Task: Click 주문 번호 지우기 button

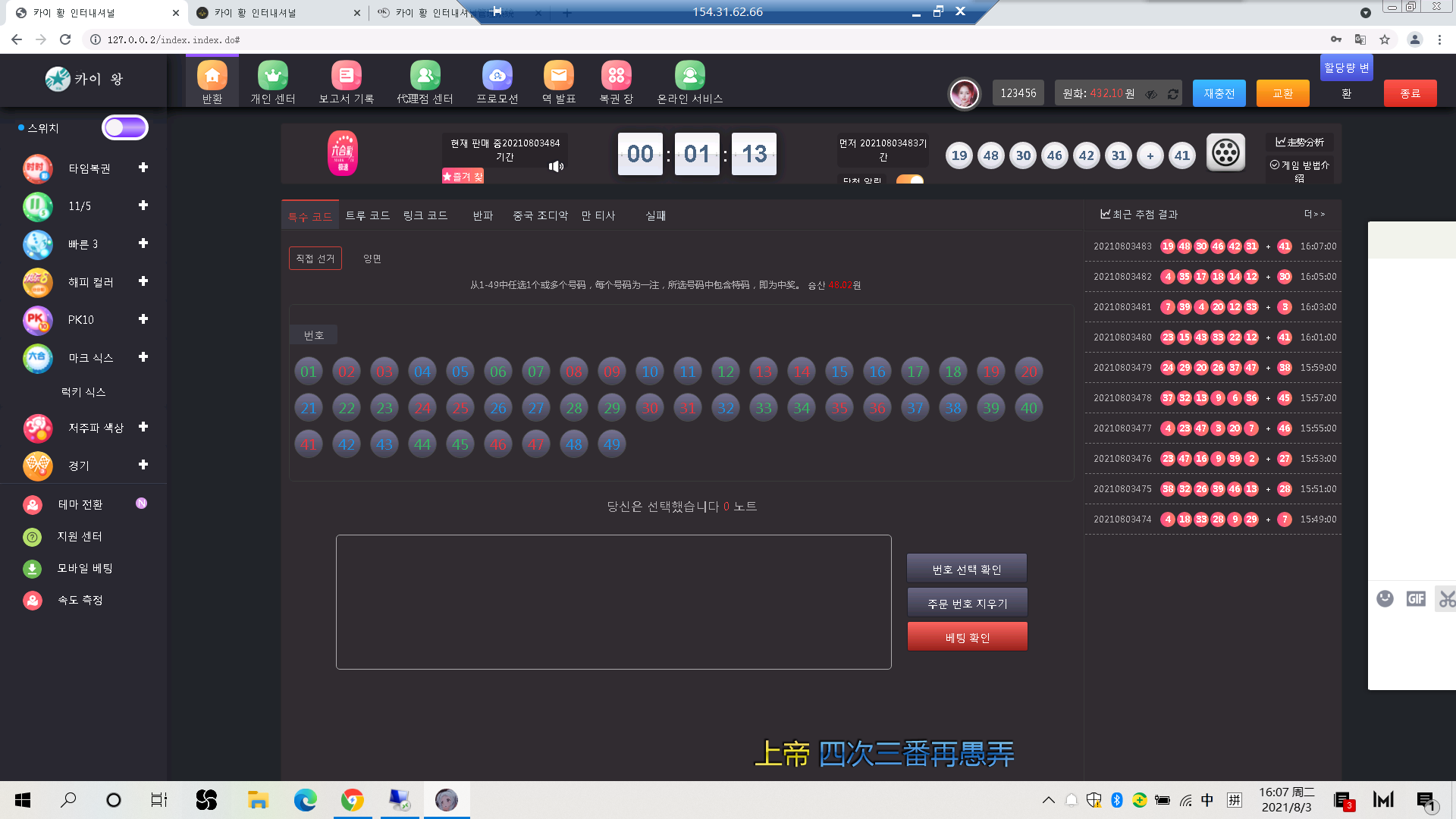Action: tap(967, 603)
